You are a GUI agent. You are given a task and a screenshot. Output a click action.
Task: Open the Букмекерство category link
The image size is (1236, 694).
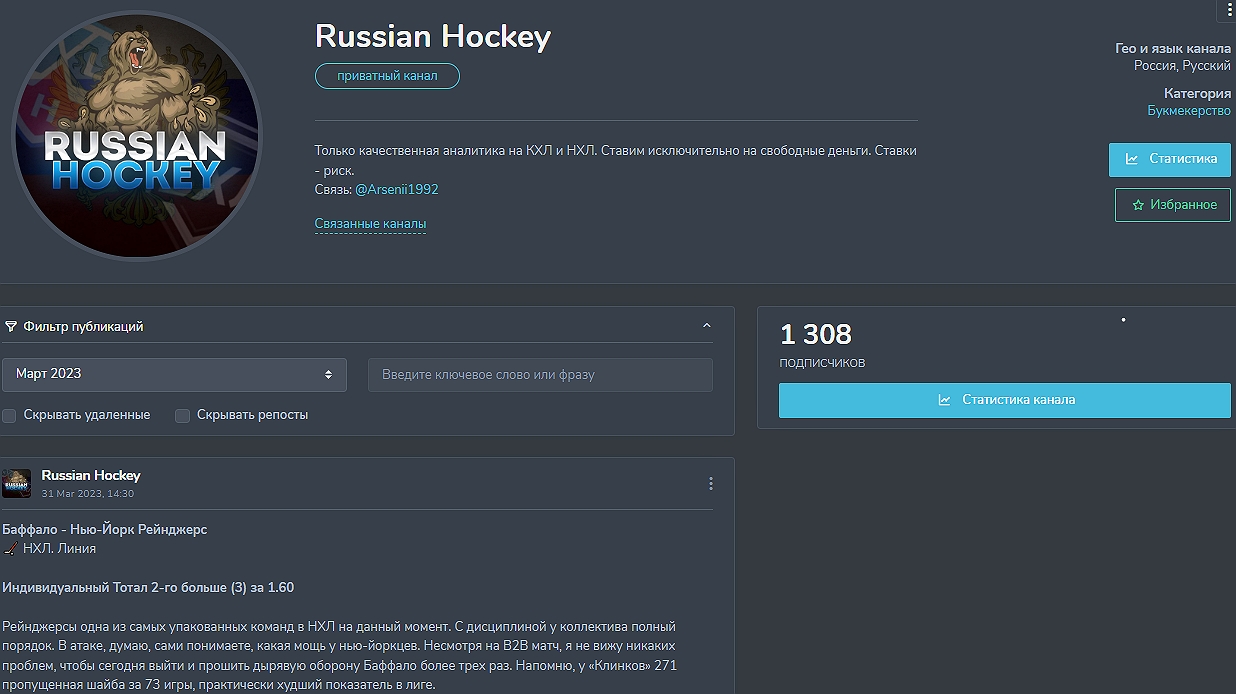[x=1188, y=111]
